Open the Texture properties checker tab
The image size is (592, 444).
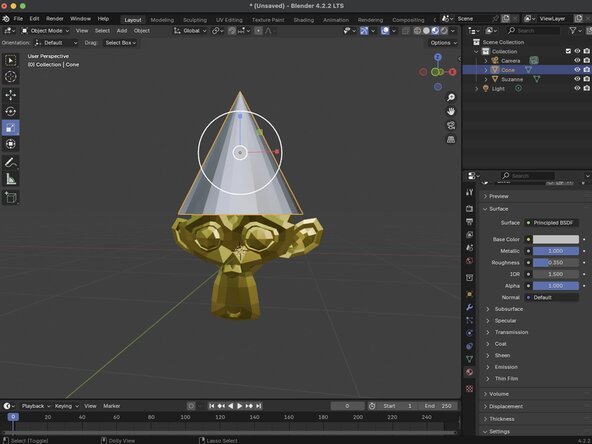pos(469,388)
